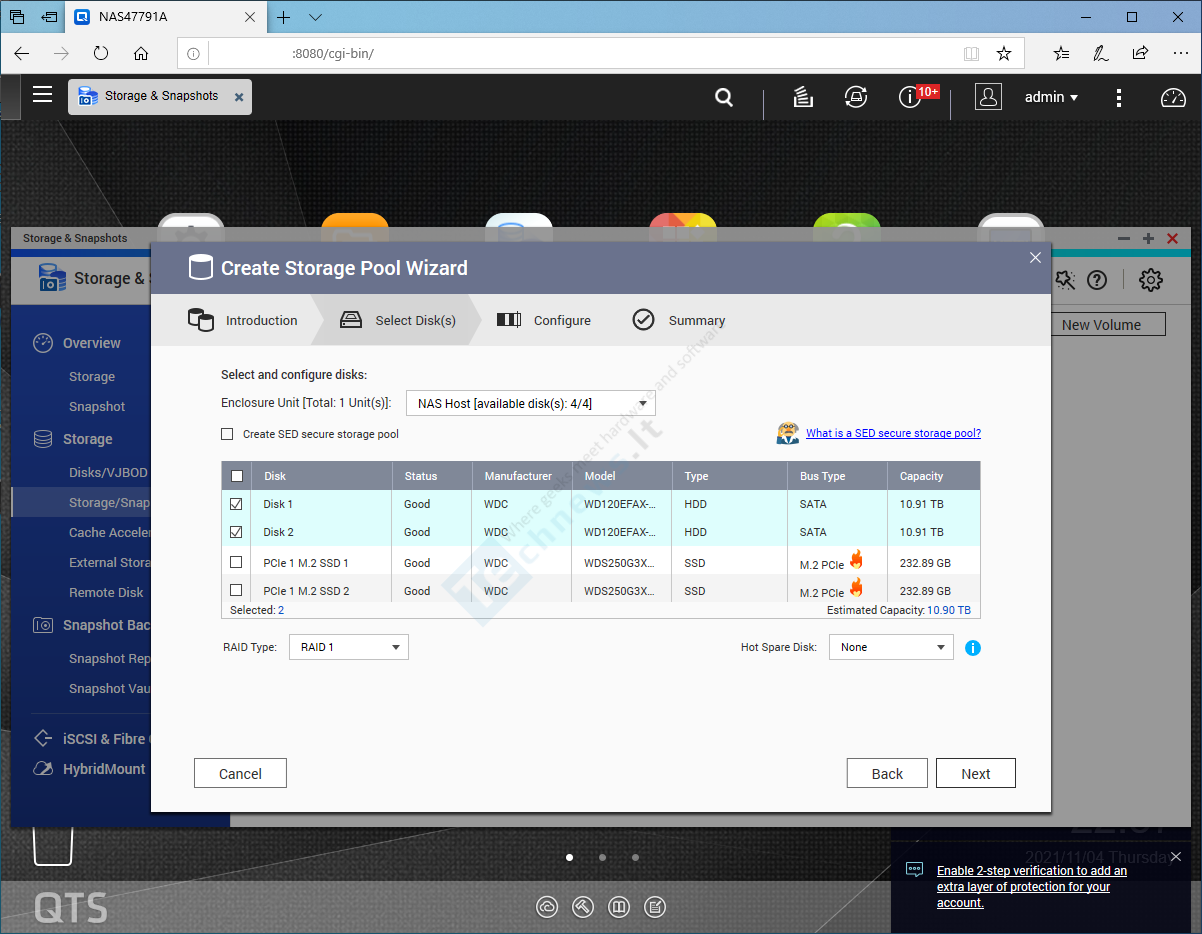Viewport: 1202px width, 934px height.
Task: Open the three-dot more options icon
Action: (x=1119, y=98)
